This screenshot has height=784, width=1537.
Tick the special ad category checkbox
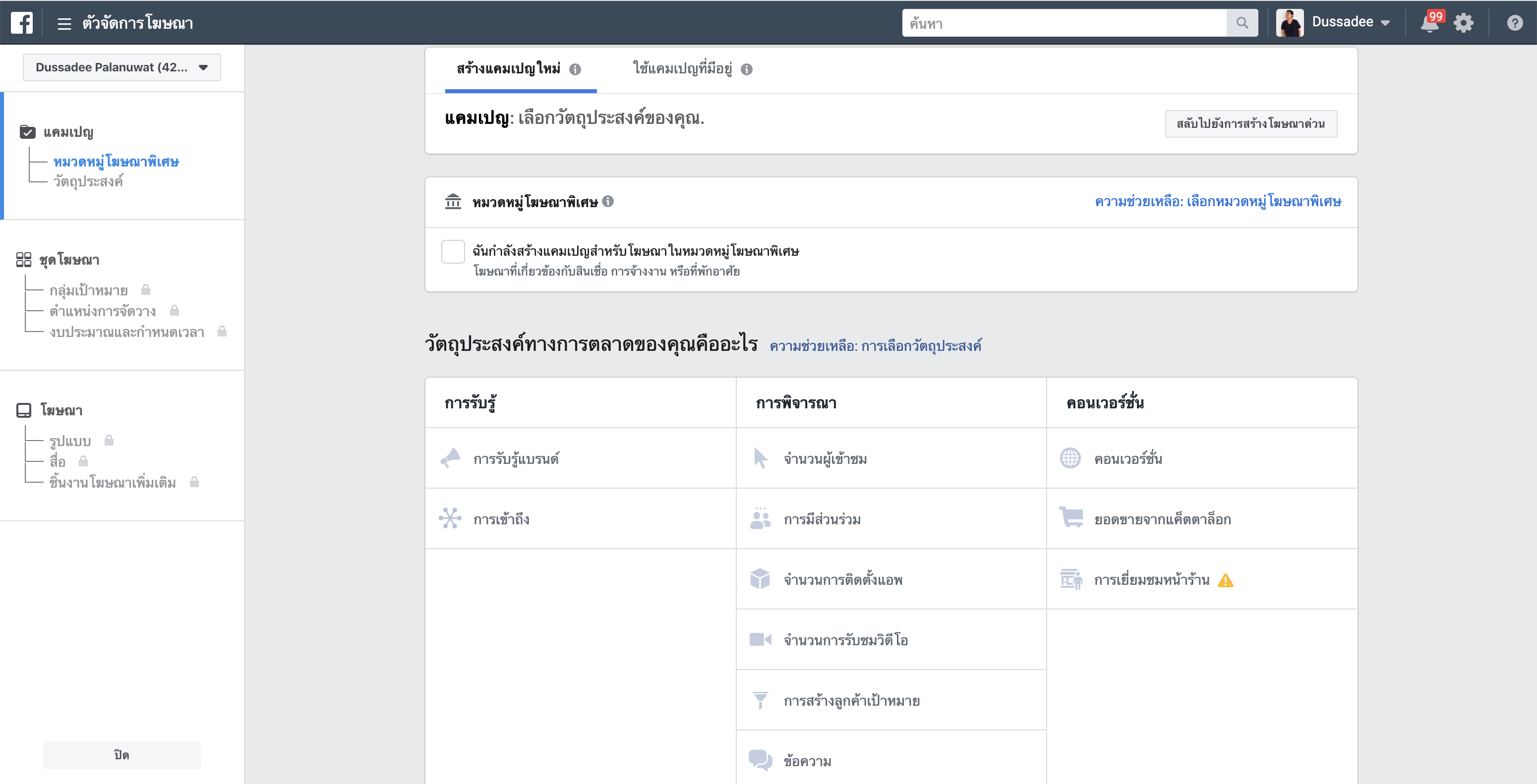453,252
